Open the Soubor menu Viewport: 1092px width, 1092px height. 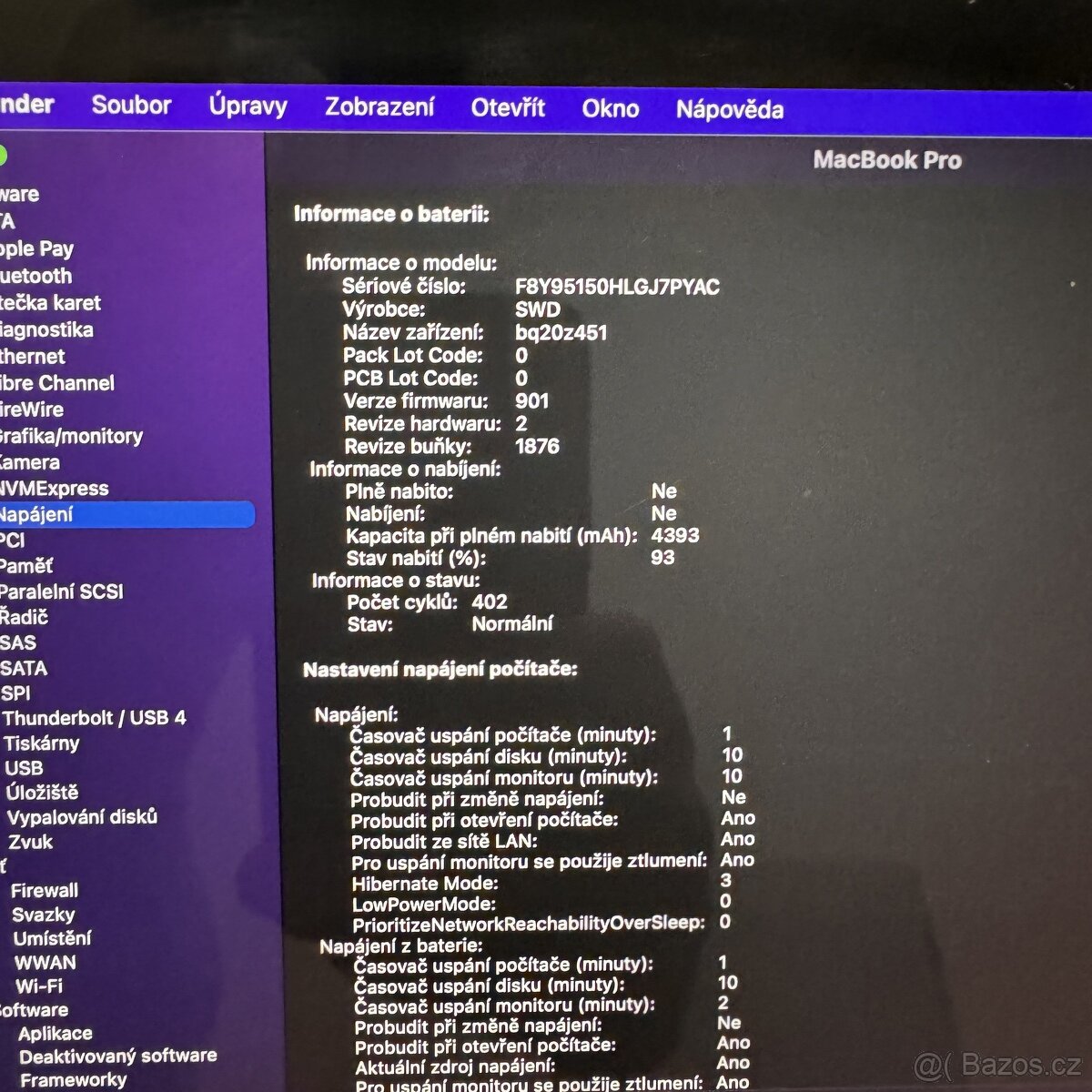(x=131, y=105)
